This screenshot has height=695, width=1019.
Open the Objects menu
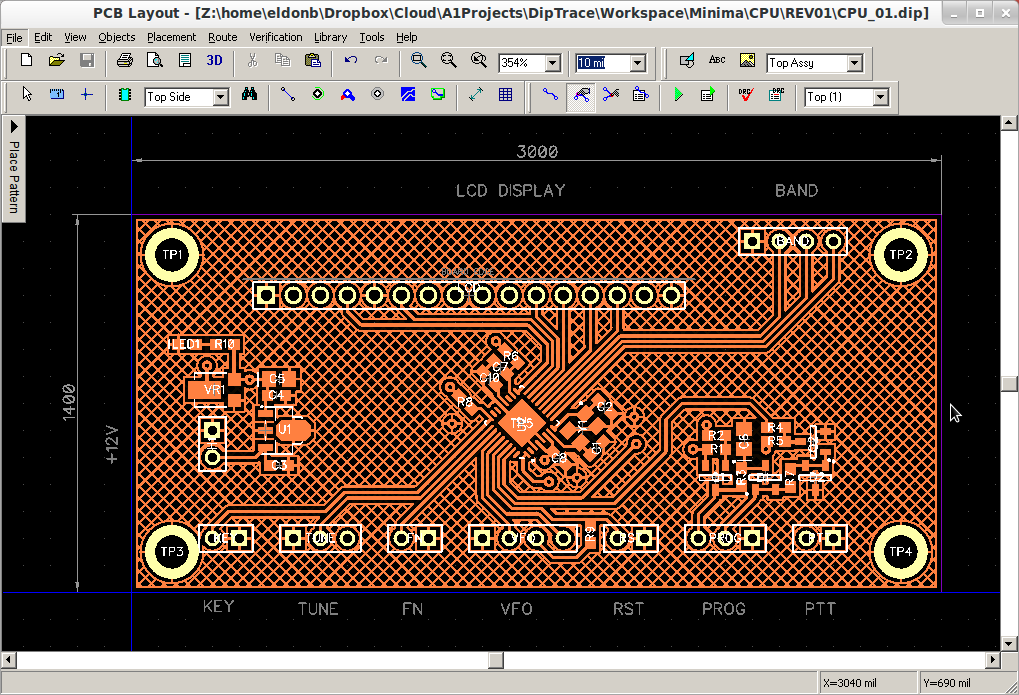click(116, 37)
